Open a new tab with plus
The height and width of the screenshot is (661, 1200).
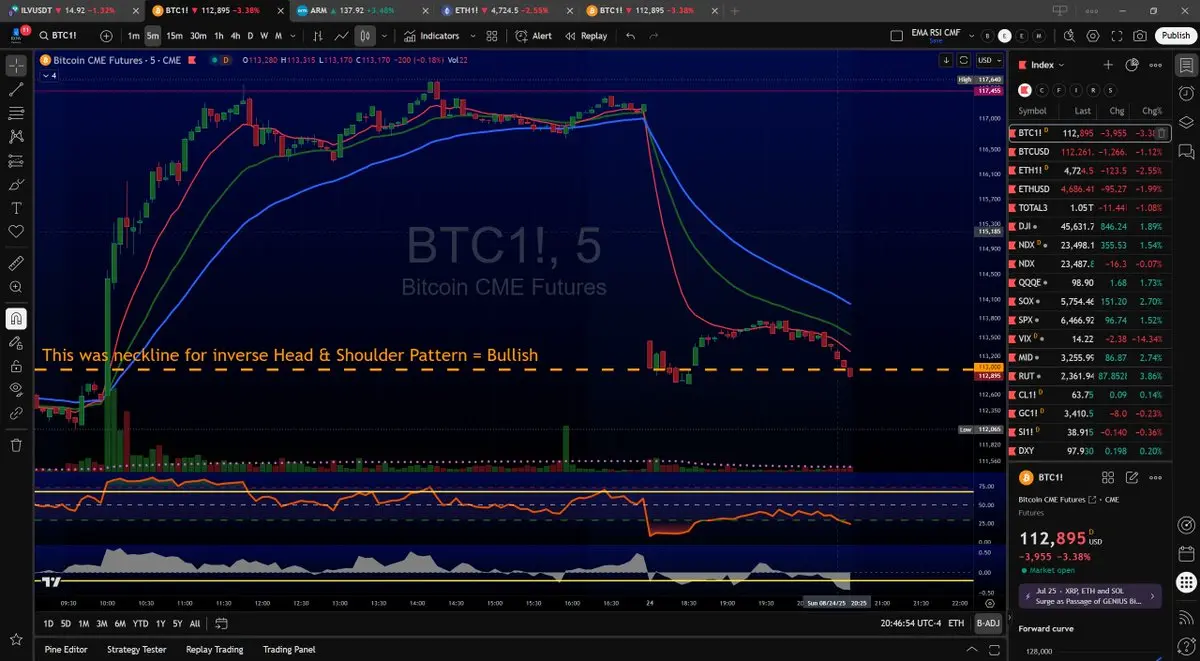[x=735, y=10]
